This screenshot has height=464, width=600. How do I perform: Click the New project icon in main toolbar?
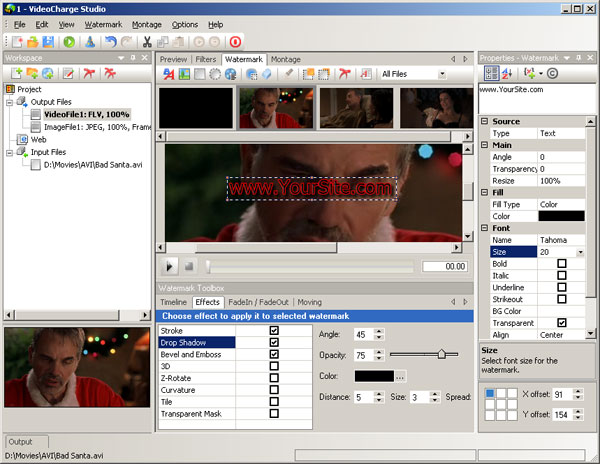click(x=17, y=42)
